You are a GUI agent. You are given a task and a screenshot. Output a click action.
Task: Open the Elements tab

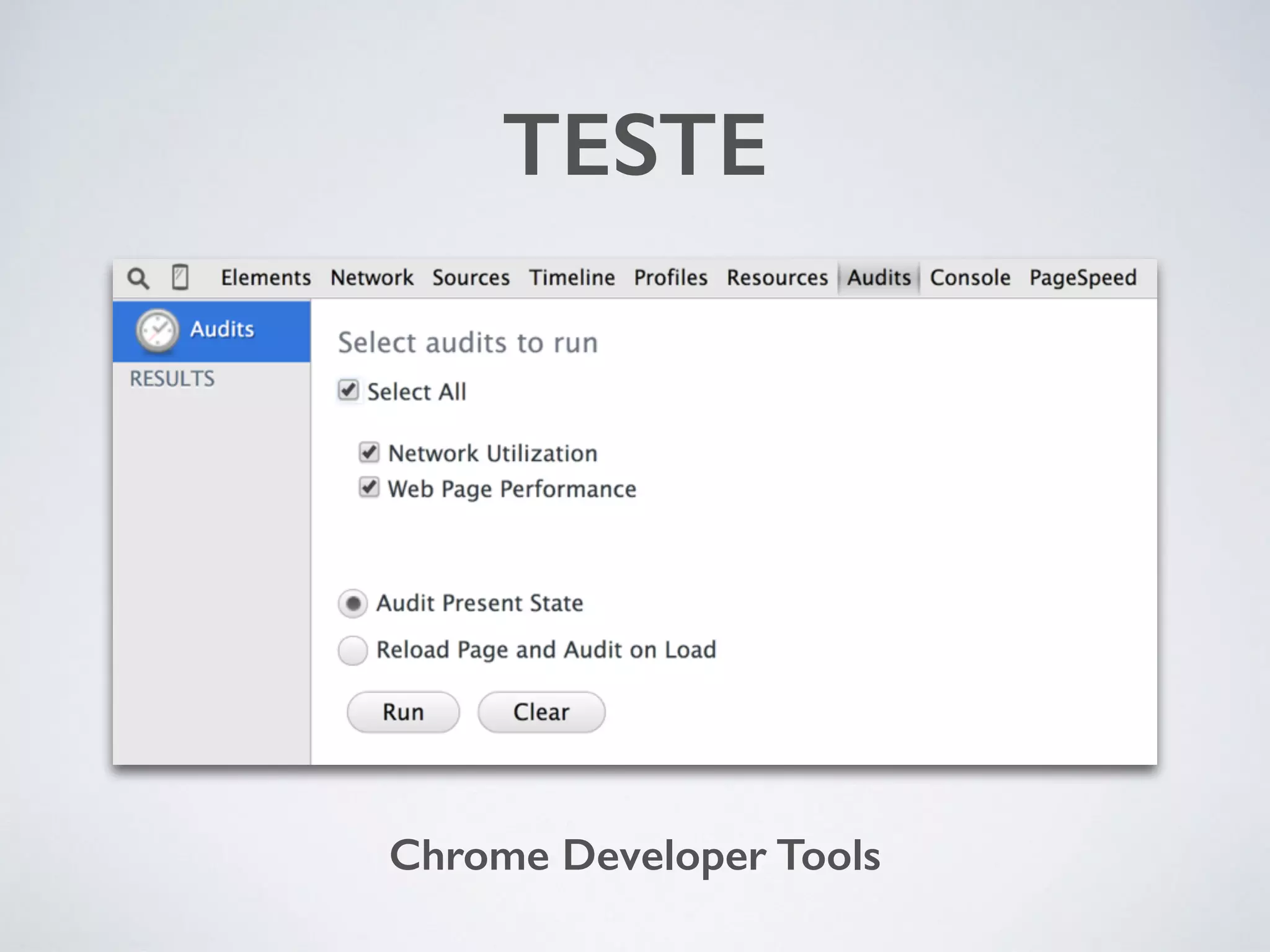265,278
